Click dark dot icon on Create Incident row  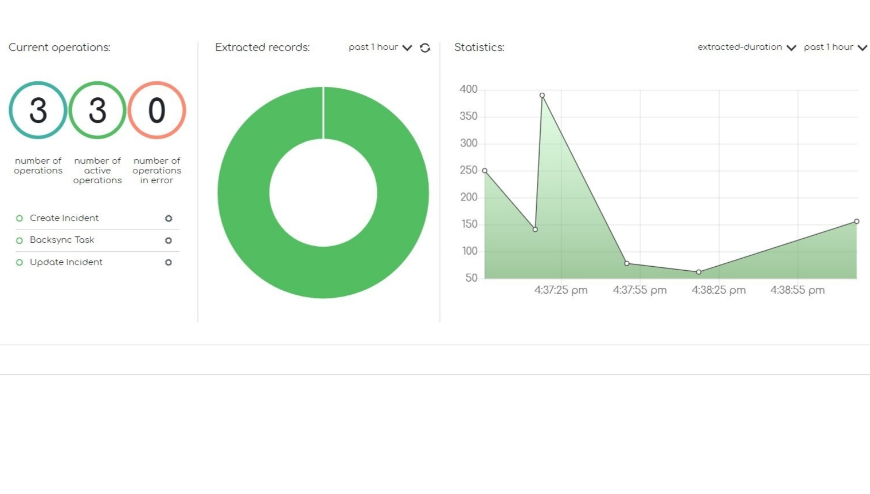169,219
